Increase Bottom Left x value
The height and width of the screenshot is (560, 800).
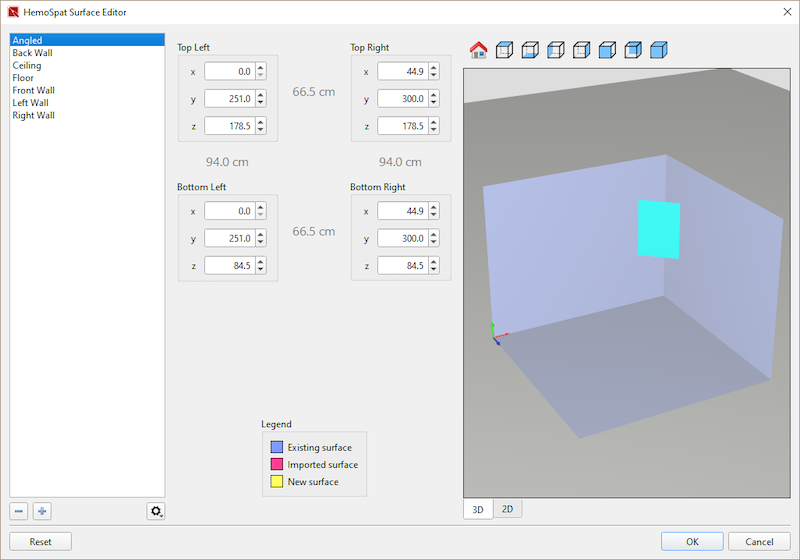261,208
